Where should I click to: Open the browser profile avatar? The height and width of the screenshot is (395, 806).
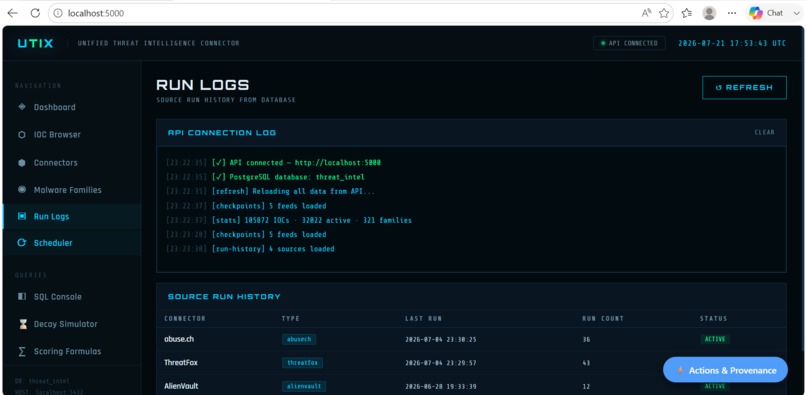tap(709, 13)
